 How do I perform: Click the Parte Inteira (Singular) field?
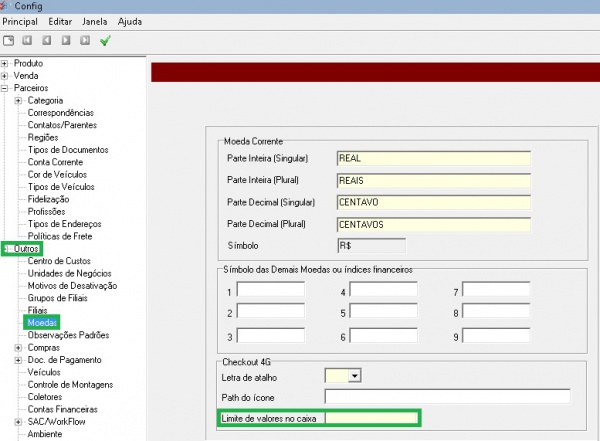click(x=432, y=159)
